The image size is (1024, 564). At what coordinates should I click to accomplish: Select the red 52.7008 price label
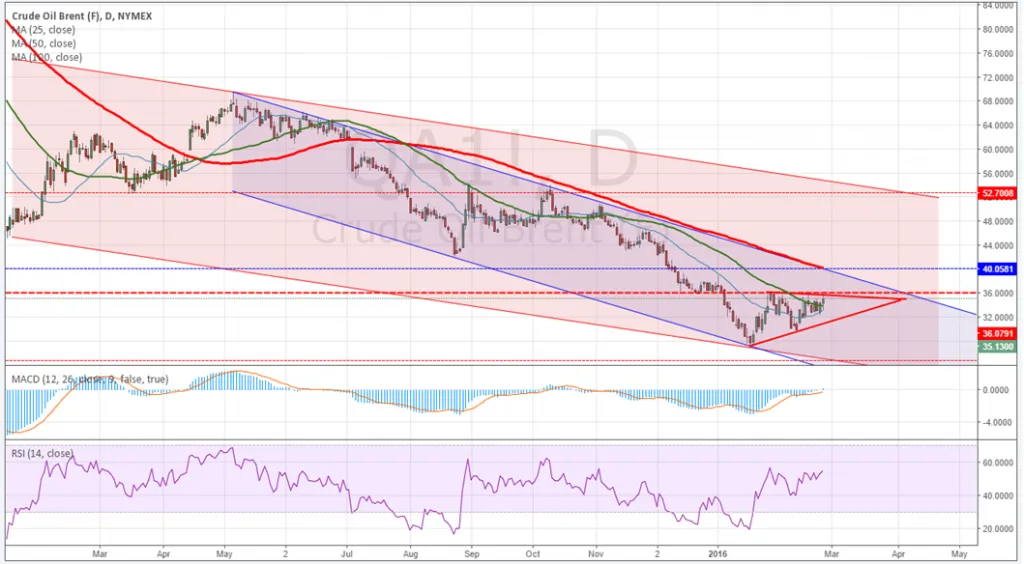998,192
